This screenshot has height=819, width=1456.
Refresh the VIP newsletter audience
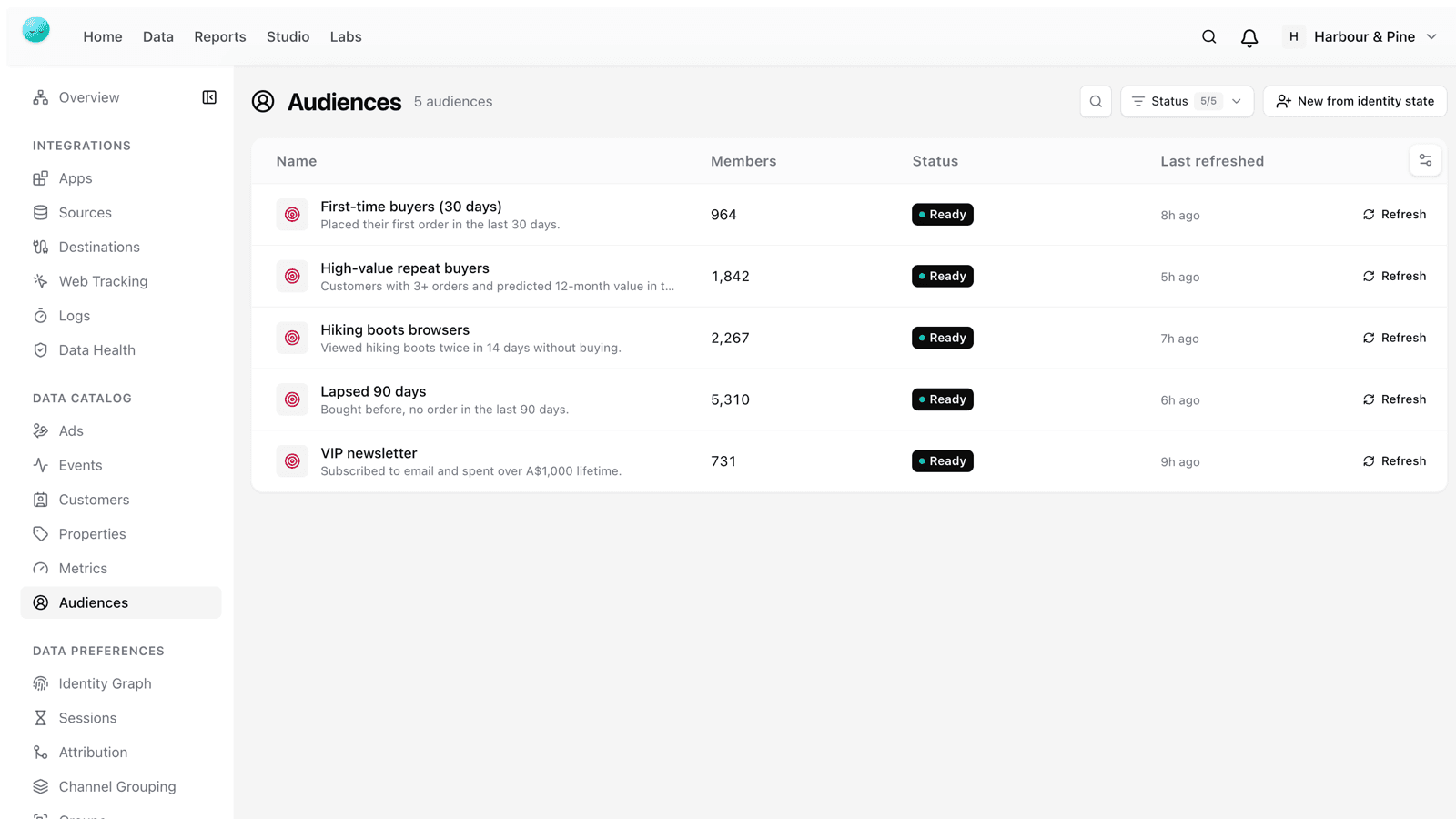click(x=1394, y=461)
